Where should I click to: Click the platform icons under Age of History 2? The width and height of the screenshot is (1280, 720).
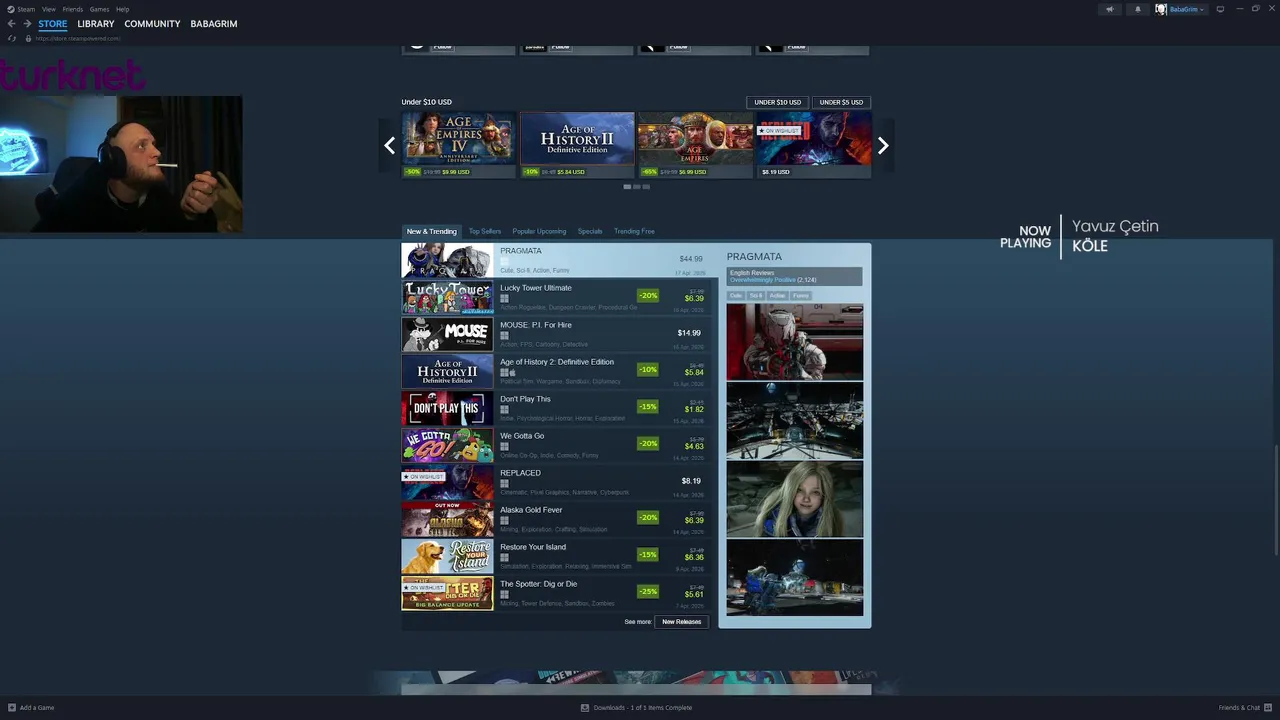(508, 372)
